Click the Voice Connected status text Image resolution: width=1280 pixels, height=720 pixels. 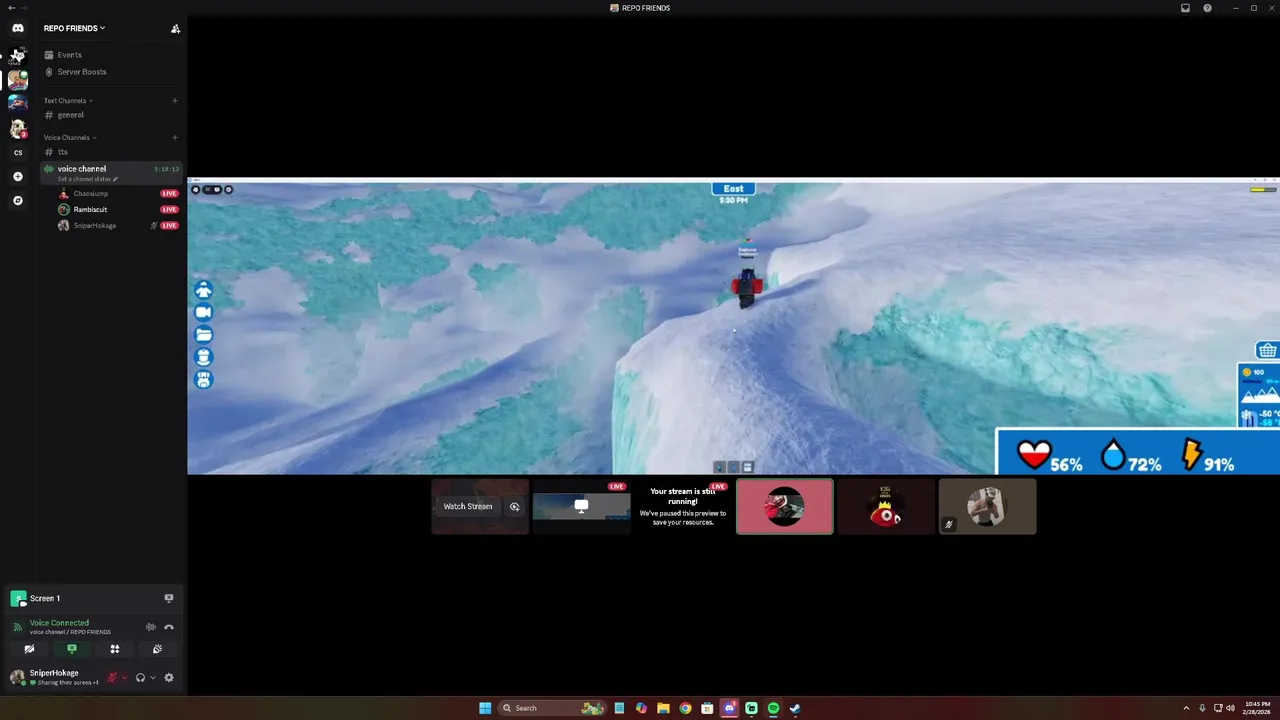[x=59, y=623]
